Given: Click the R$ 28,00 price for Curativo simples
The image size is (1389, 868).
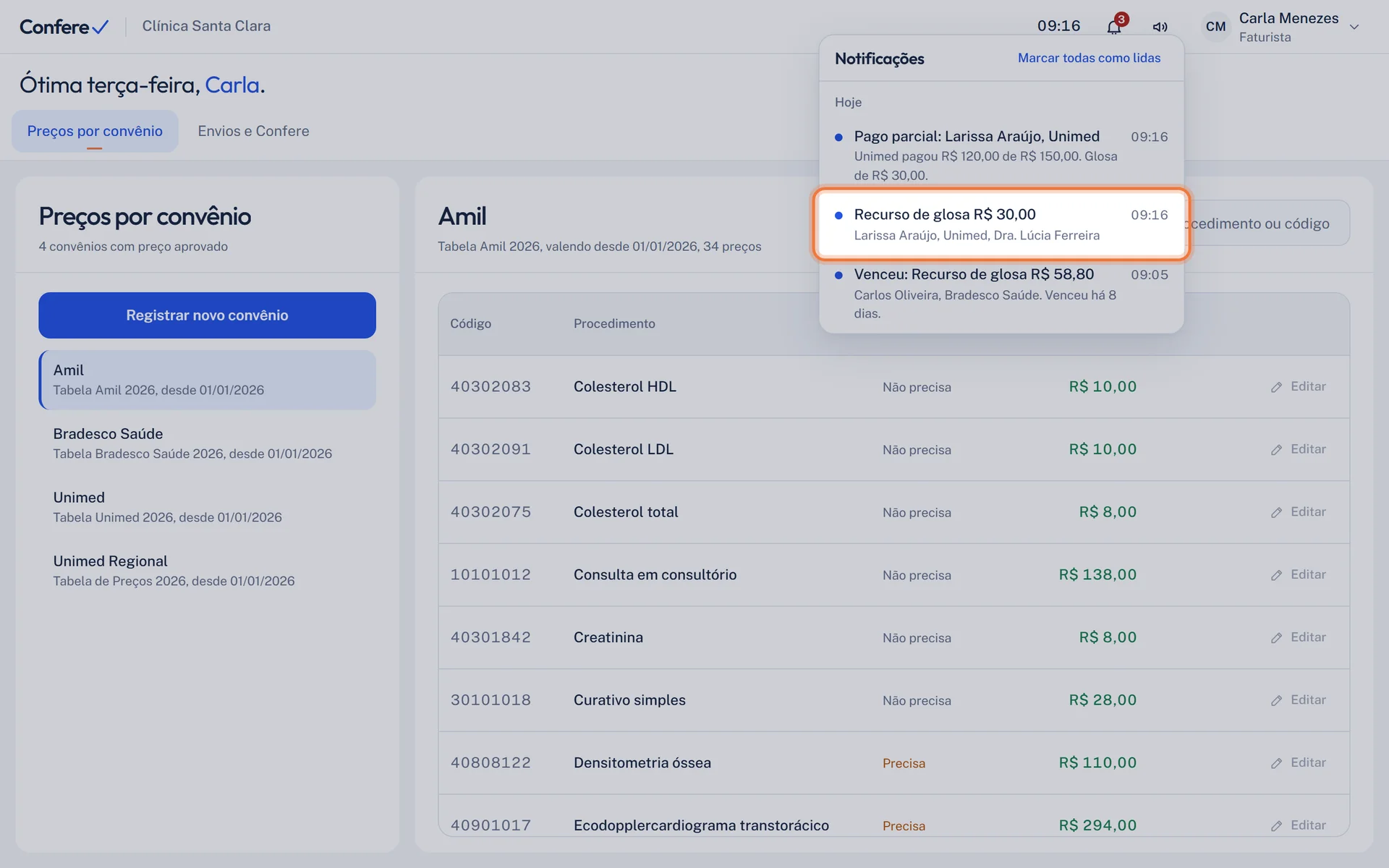Looking at the screenshot, I should pyautogui.click(x=1103, y=700).
